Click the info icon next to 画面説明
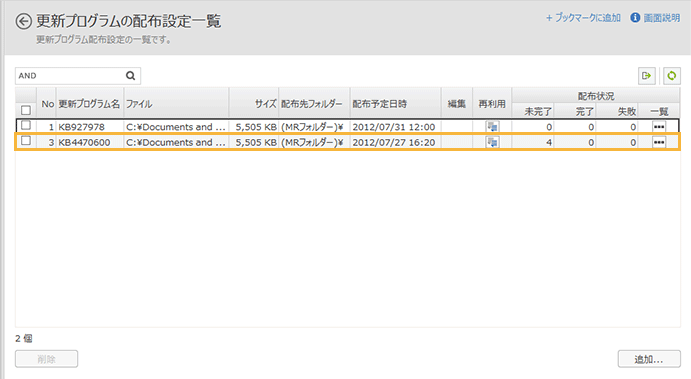Image resolution: width=691 pixels, height=379 pixels. [x=635, y=18]
